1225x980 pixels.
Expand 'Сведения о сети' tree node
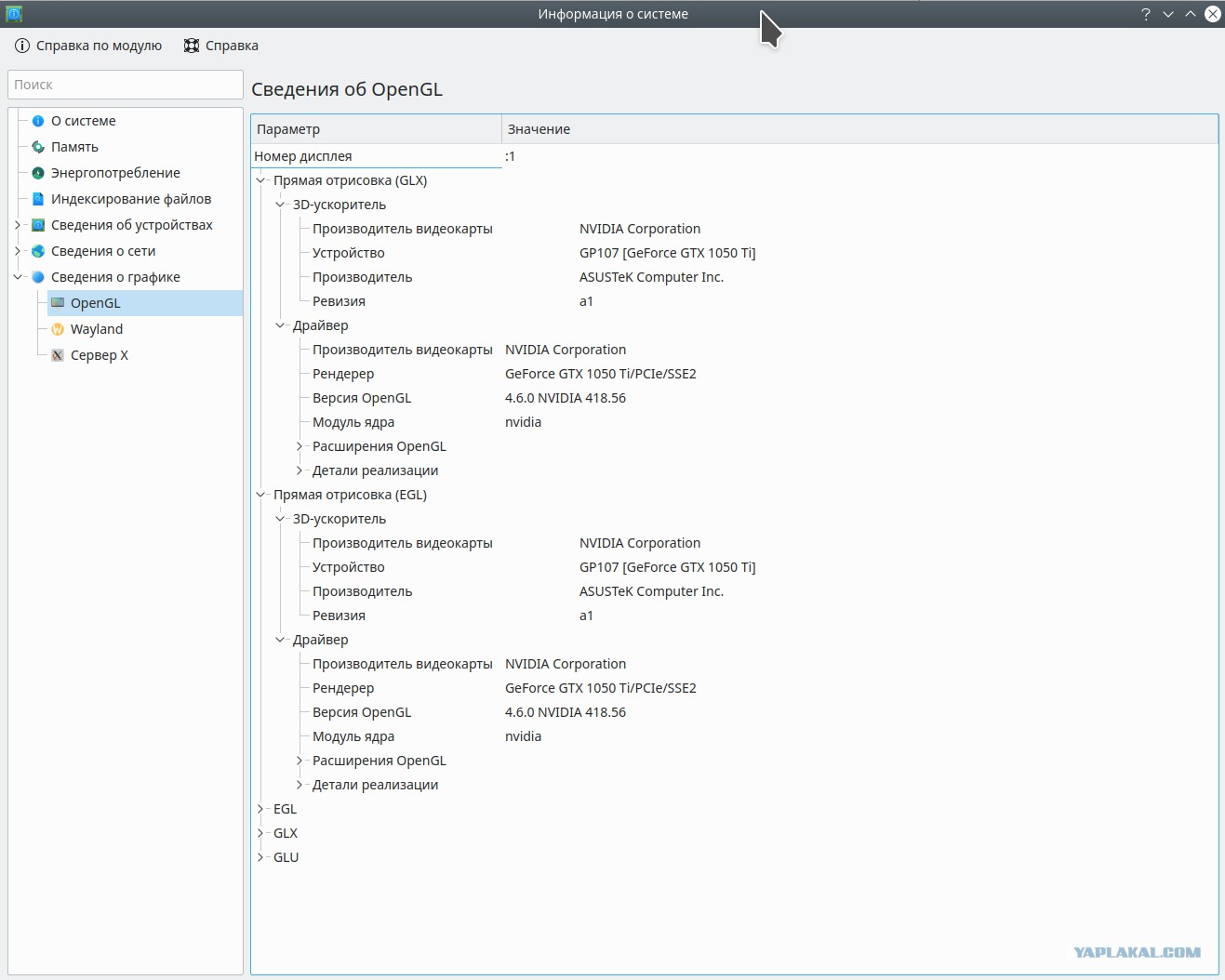coord(18,251)
